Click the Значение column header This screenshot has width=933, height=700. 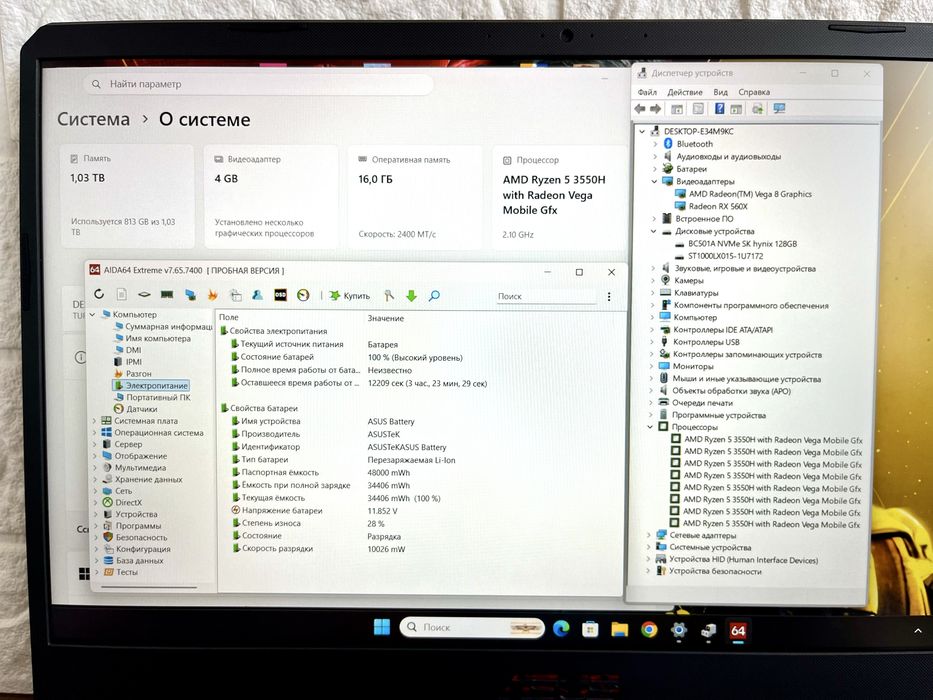point(385,318)
